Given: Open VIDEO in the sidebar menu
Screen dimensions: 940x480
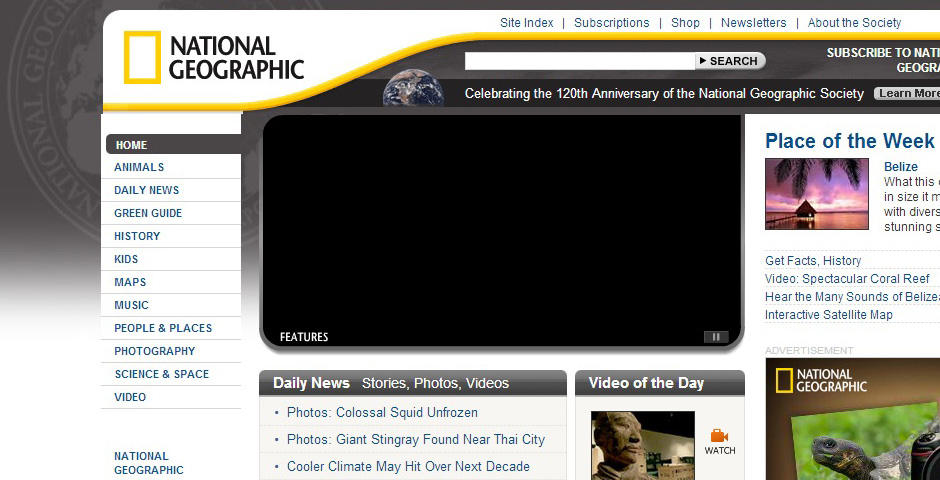Looking at the screenshot, I should pyautogui.click(x=130, y=397).
